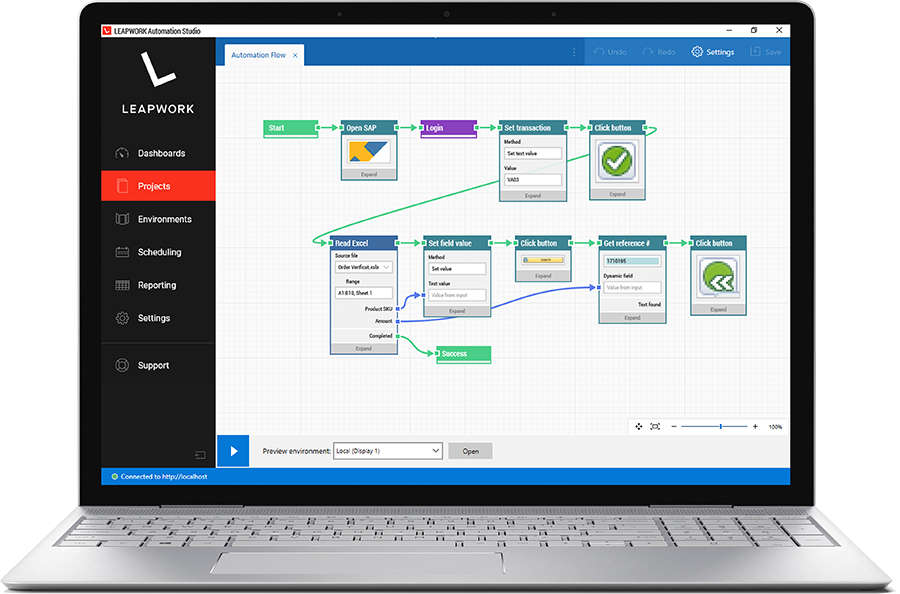This screenshot has width=900, height=594.
Task: Go to the Environments section
Action: pyautogui.click(x=164, y=219)
